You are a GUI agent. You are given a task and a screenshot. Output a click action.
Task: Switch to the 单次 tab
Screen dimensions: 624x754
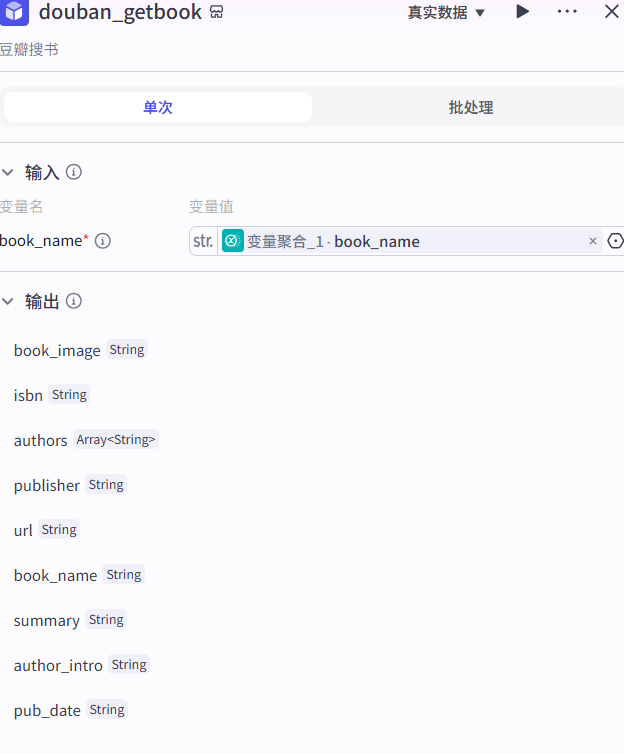(158, 107)
